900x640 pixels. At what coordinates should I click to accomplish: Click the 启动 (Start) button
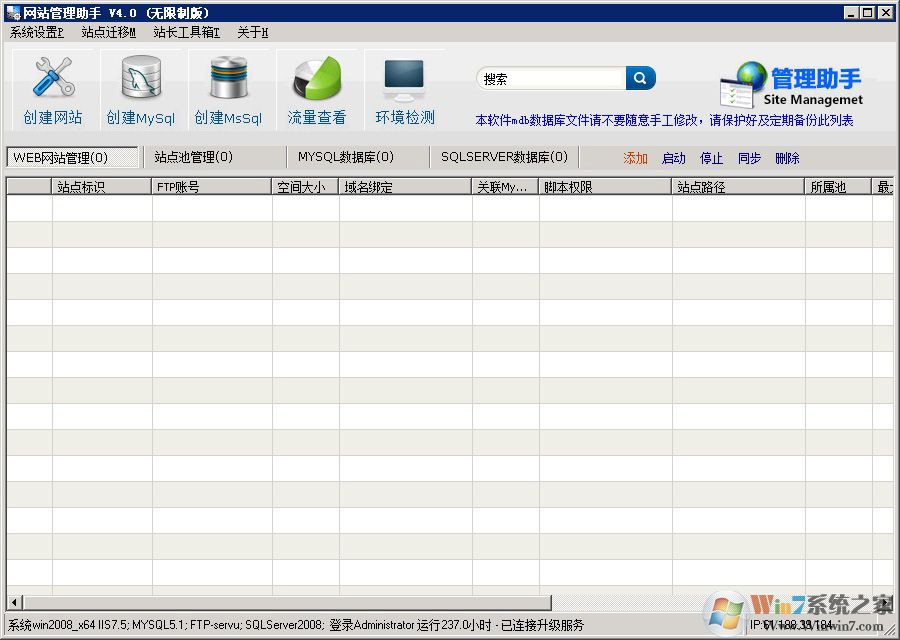pos(673,158)
